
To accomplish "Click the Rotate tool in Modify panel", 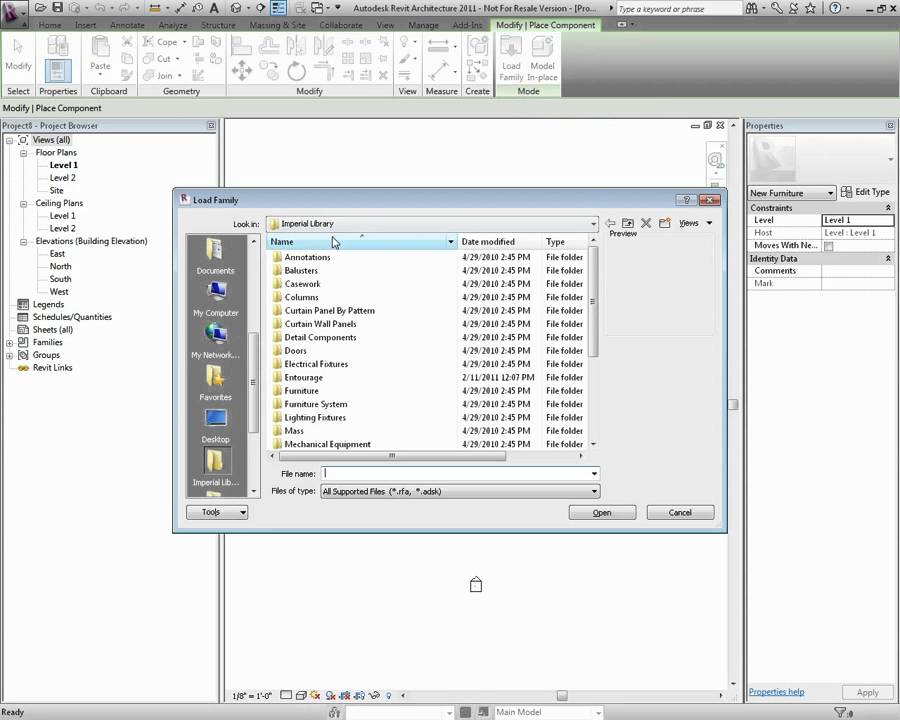I will click(296, 72).
